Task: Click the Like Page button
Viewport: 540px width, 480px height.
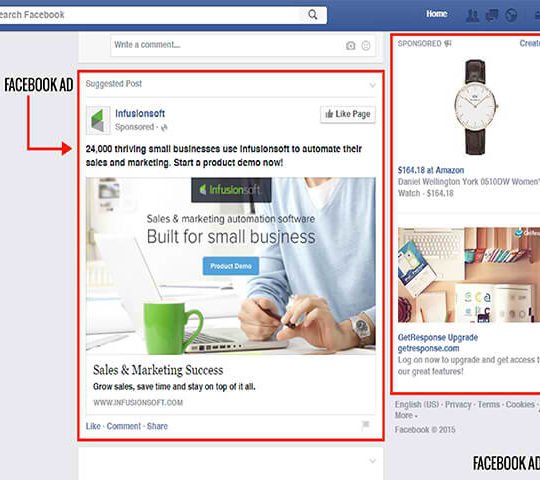Action: point(348,114)
